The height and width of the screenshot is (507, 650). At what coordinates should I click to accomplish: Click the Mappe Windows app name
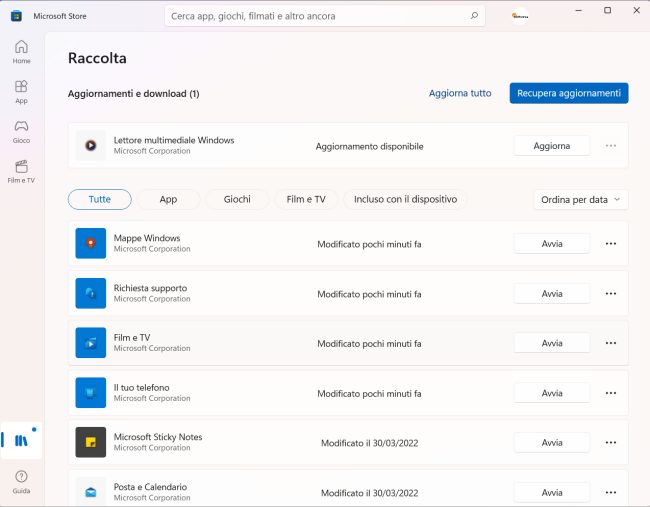(147, 238)
